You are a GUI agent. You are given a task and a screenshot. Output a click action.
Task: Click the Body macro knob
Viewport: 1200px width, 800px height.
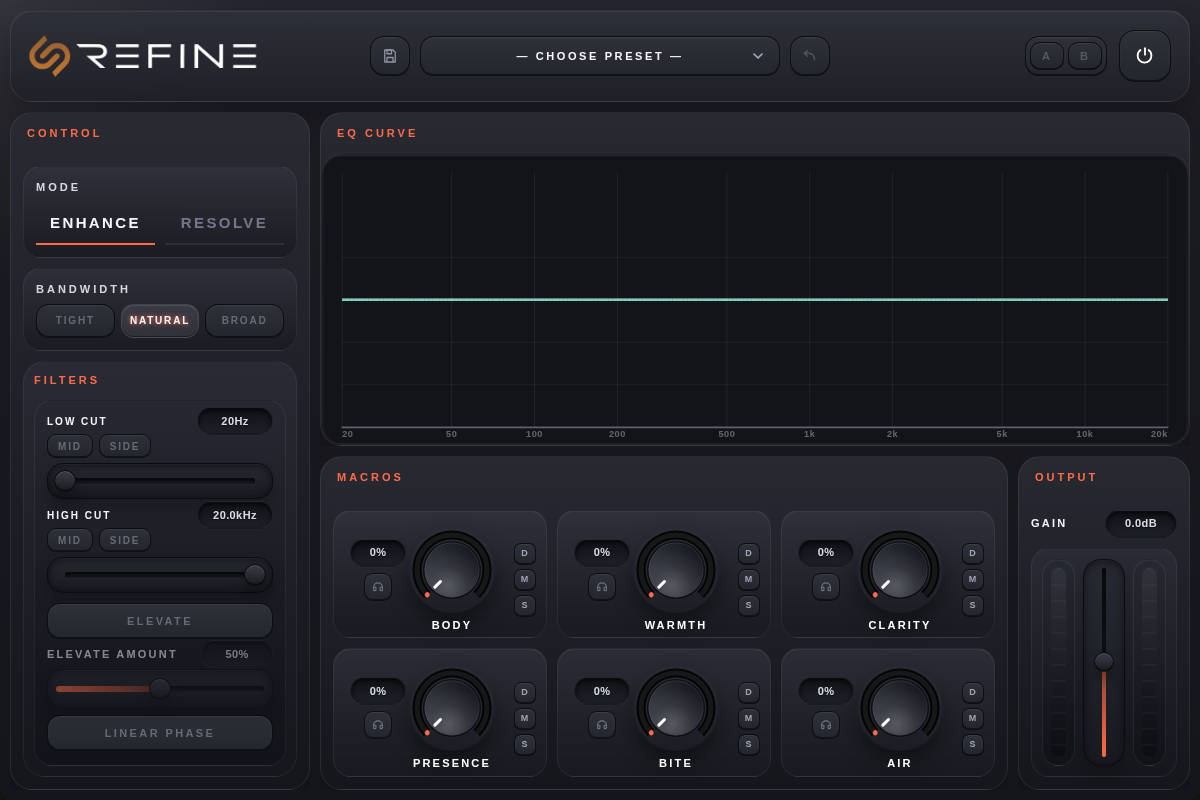(x=453, y=570)
